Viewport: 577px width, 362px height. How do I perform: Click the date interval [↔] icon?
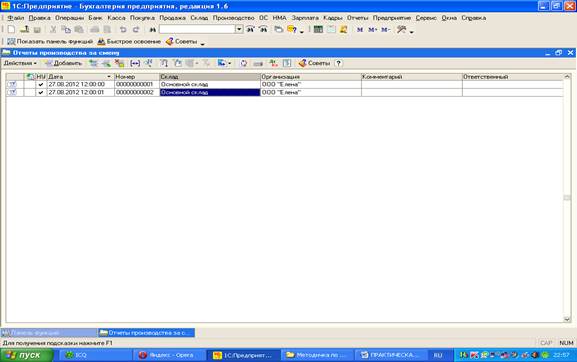(135, 63)
